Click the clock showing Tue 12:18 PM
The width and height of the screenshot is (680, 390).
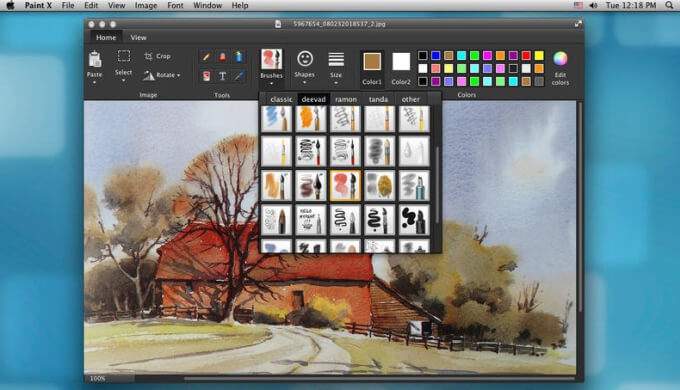click(x=631, y=6)
